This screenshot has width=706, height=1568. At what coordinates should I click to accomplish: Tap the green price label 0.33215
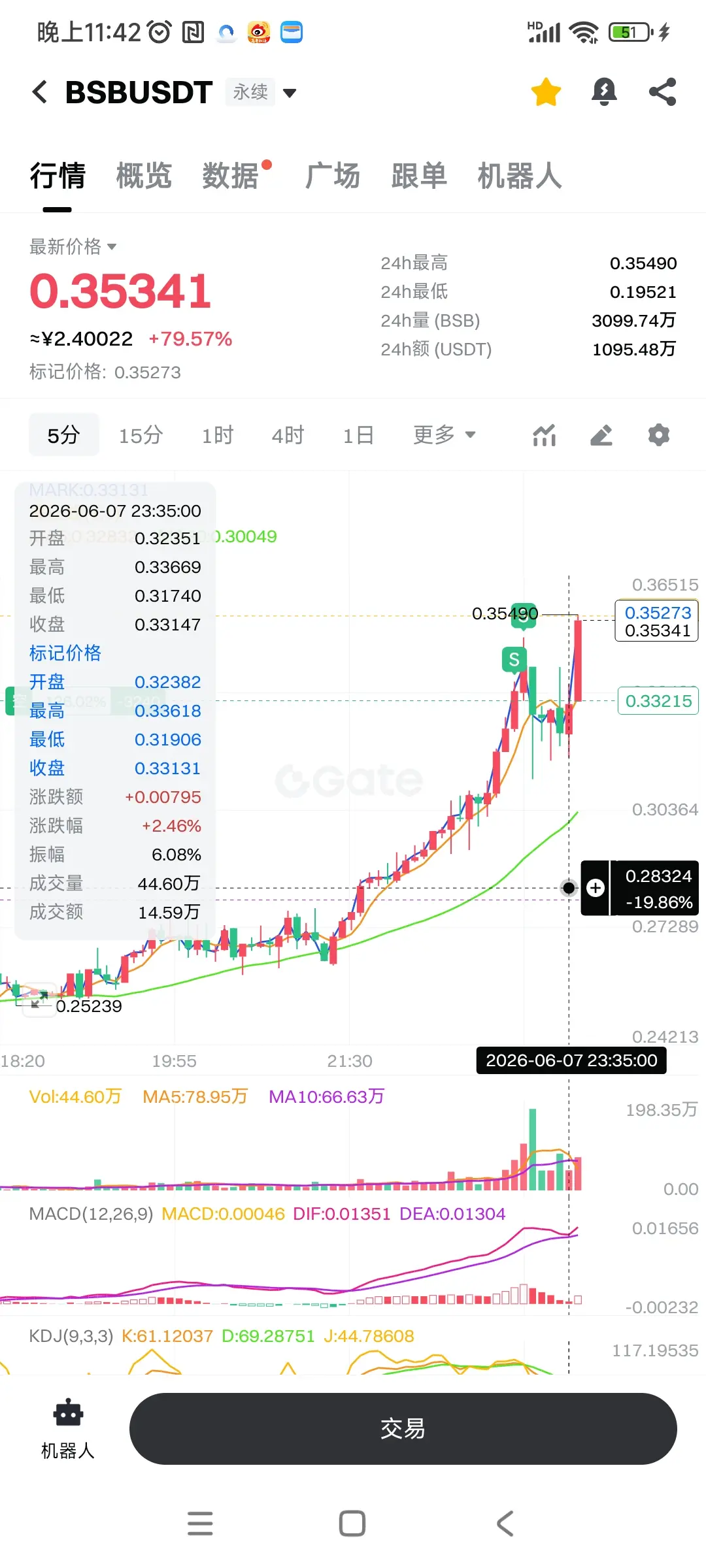click(x=658, y=701)
